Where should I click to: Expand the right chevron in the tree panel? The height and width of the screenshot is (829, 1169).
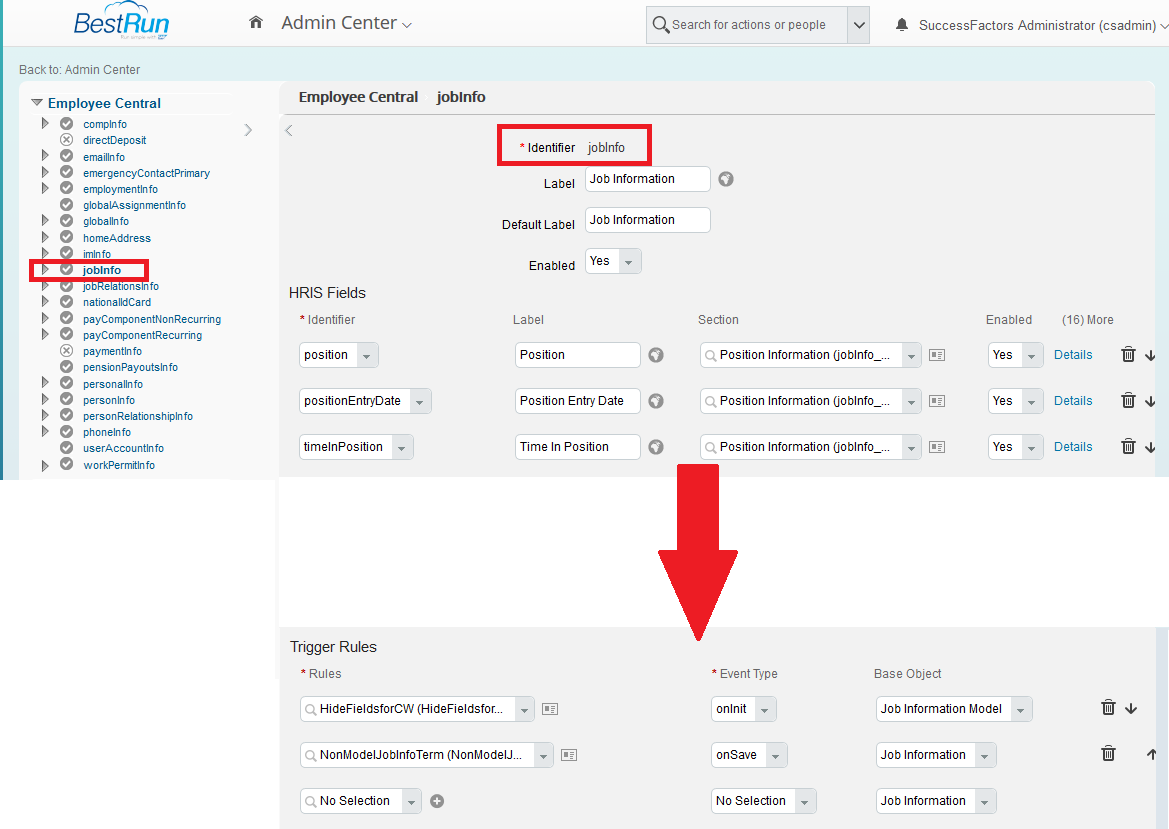pyautogui.click(x=248, y=130)
